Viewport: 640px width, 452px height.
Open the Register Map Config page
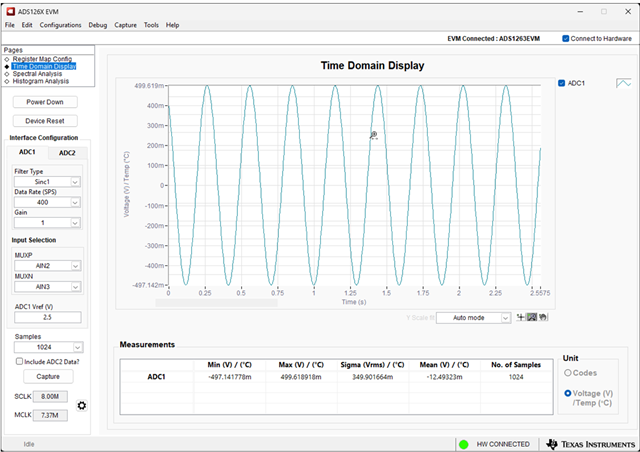(42, 59)
